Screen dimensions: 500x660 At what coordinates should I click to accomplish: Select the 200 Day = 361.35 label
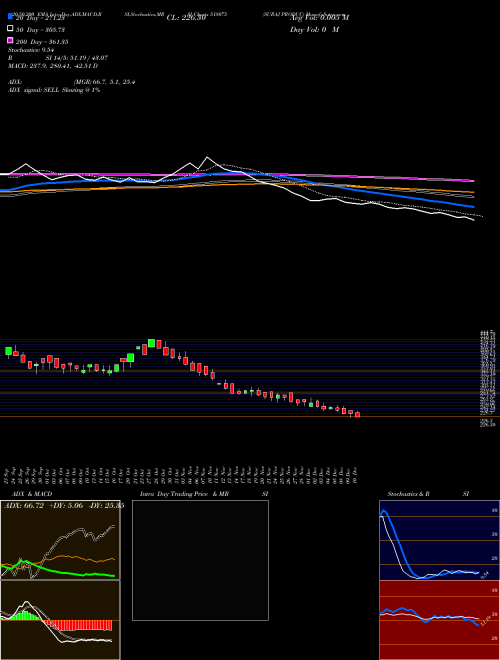click(x=42, y=42)
